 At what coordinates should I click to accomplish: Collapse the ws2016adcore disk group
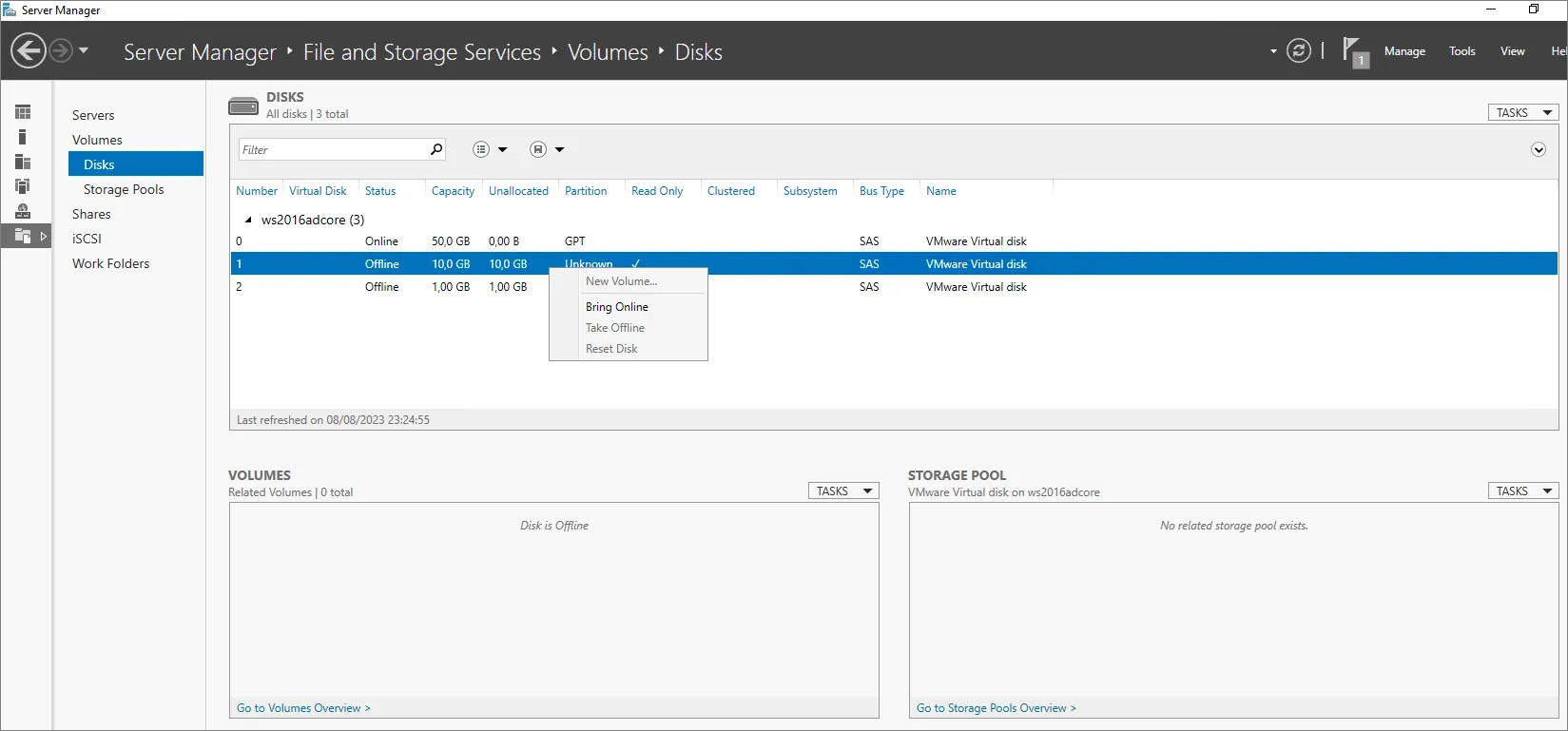pyautogui.click(x=248, y=220)
